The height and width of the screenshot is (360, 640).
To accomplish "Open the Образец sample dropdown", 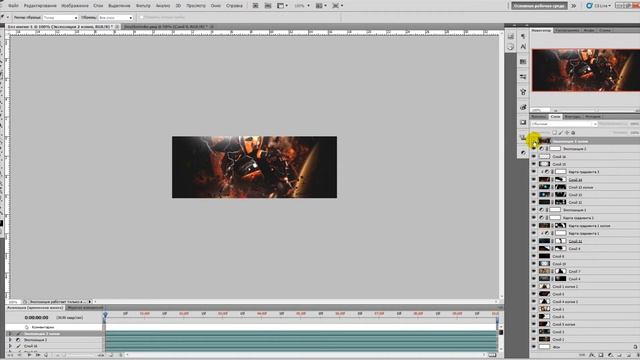I will click(x=116, y=18).
